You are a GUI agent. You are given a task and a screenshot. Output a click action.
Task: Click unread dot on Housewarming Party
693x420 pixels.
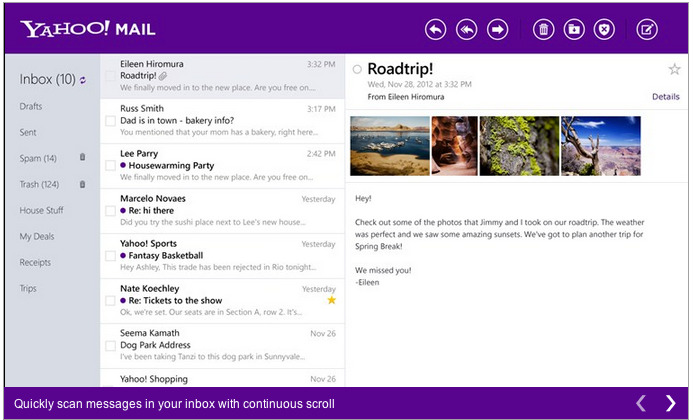tap(123, 165)
